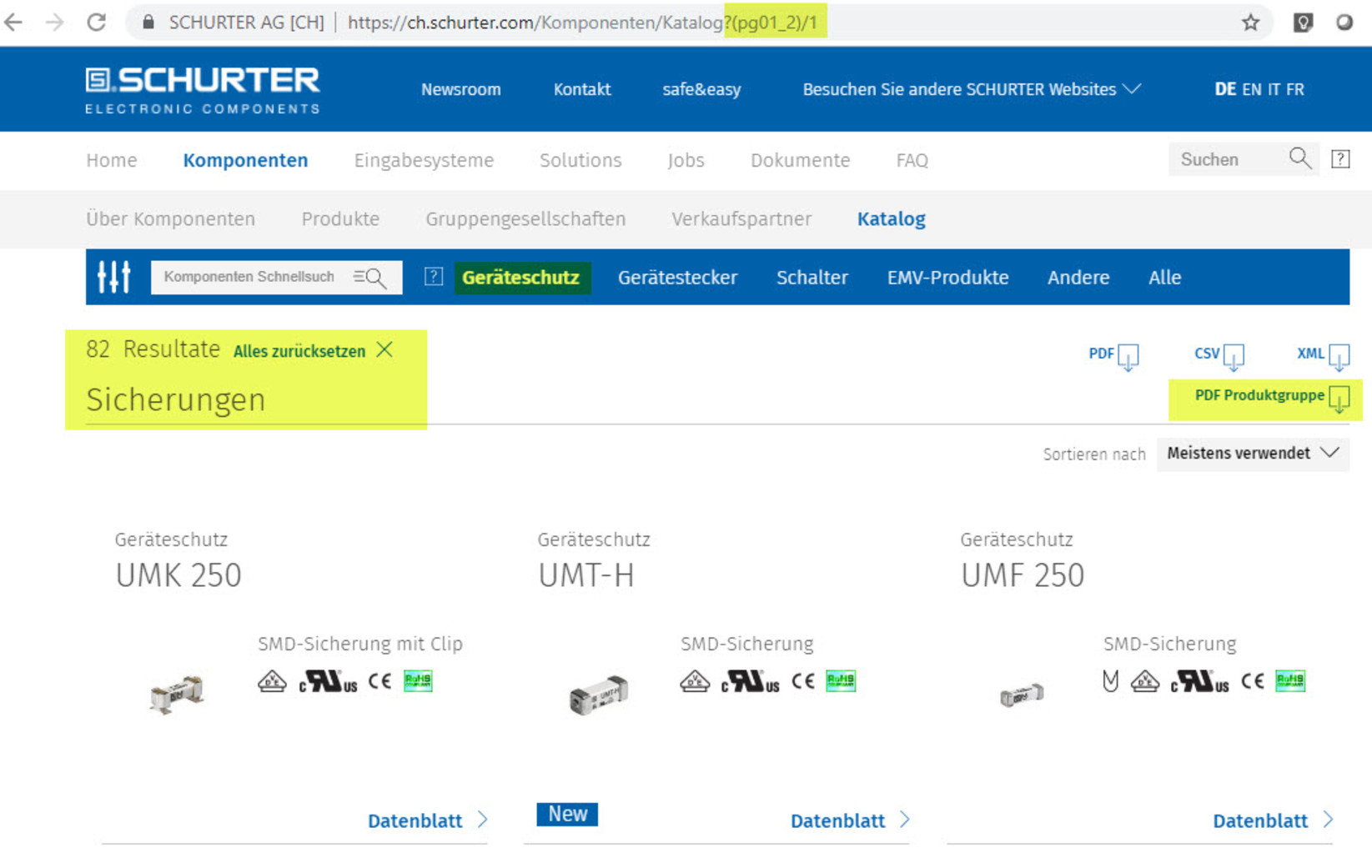Reload the page with refresh icon
This screenshot has height=868, width=1372.
(96, 23)
